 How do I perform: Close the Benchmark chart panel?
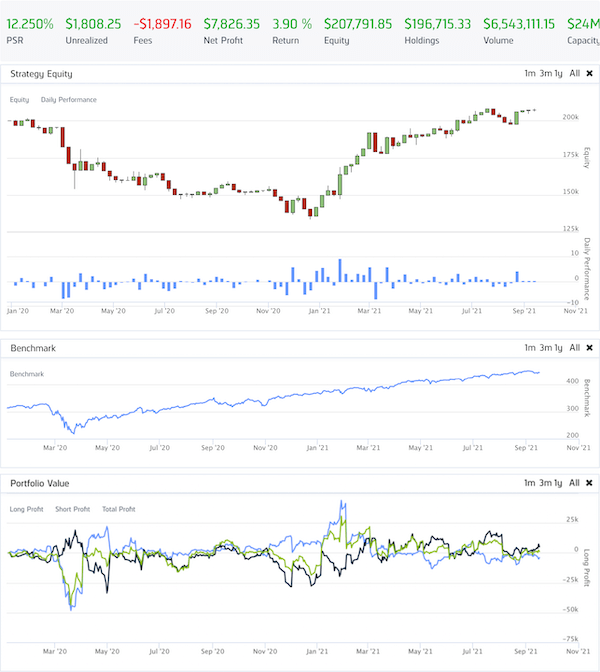pos(589,348)
